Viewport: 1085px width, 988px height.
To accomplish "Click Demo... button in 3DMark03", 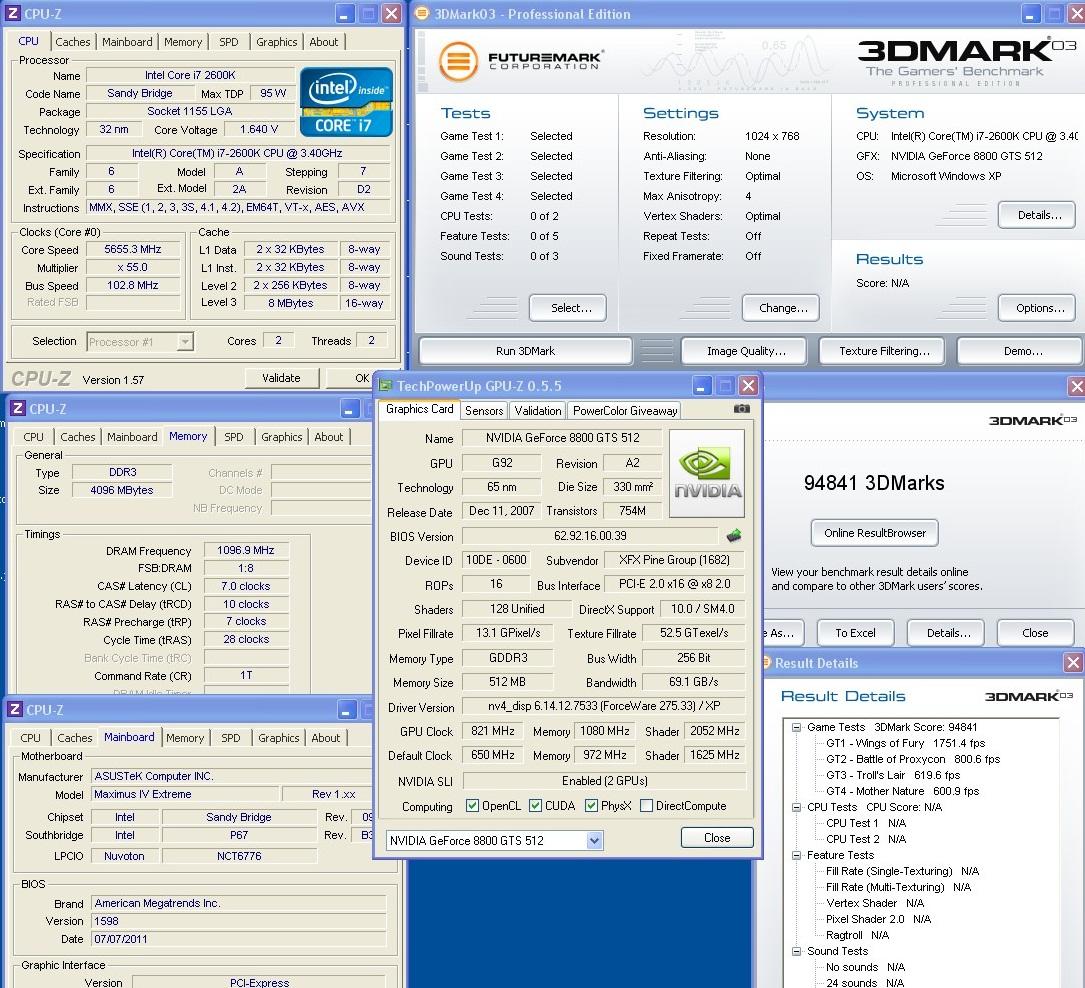I will pyautogui.click(x=1021, y=351).
